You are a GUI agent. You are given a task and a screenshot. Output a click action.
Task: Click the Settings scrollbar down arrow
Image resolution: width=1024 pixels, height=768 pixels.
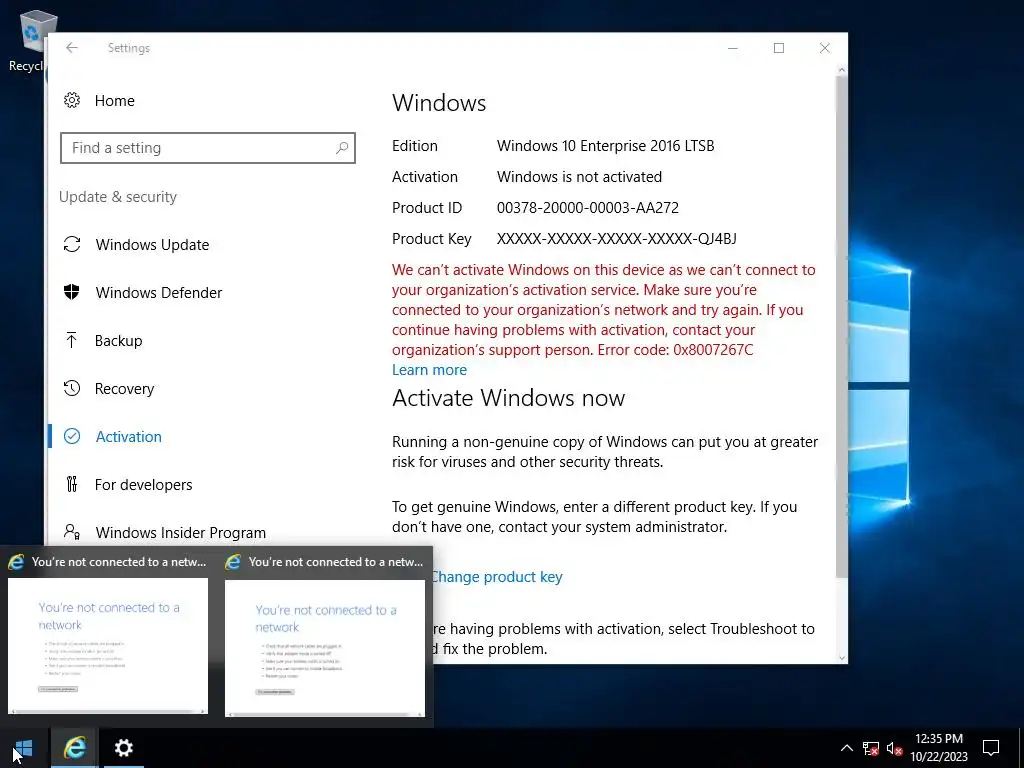pos(842,658)
